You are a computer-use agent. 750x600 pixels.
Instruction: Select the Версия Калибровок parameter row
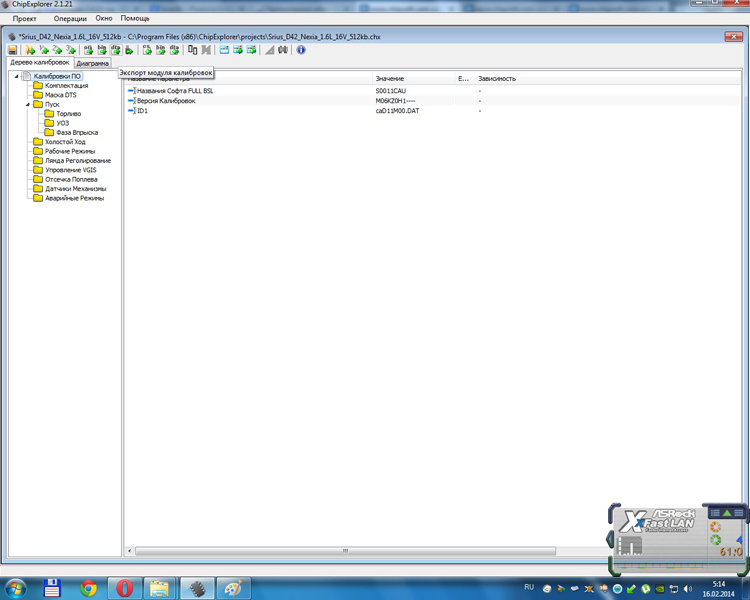[x=166, y=101]
